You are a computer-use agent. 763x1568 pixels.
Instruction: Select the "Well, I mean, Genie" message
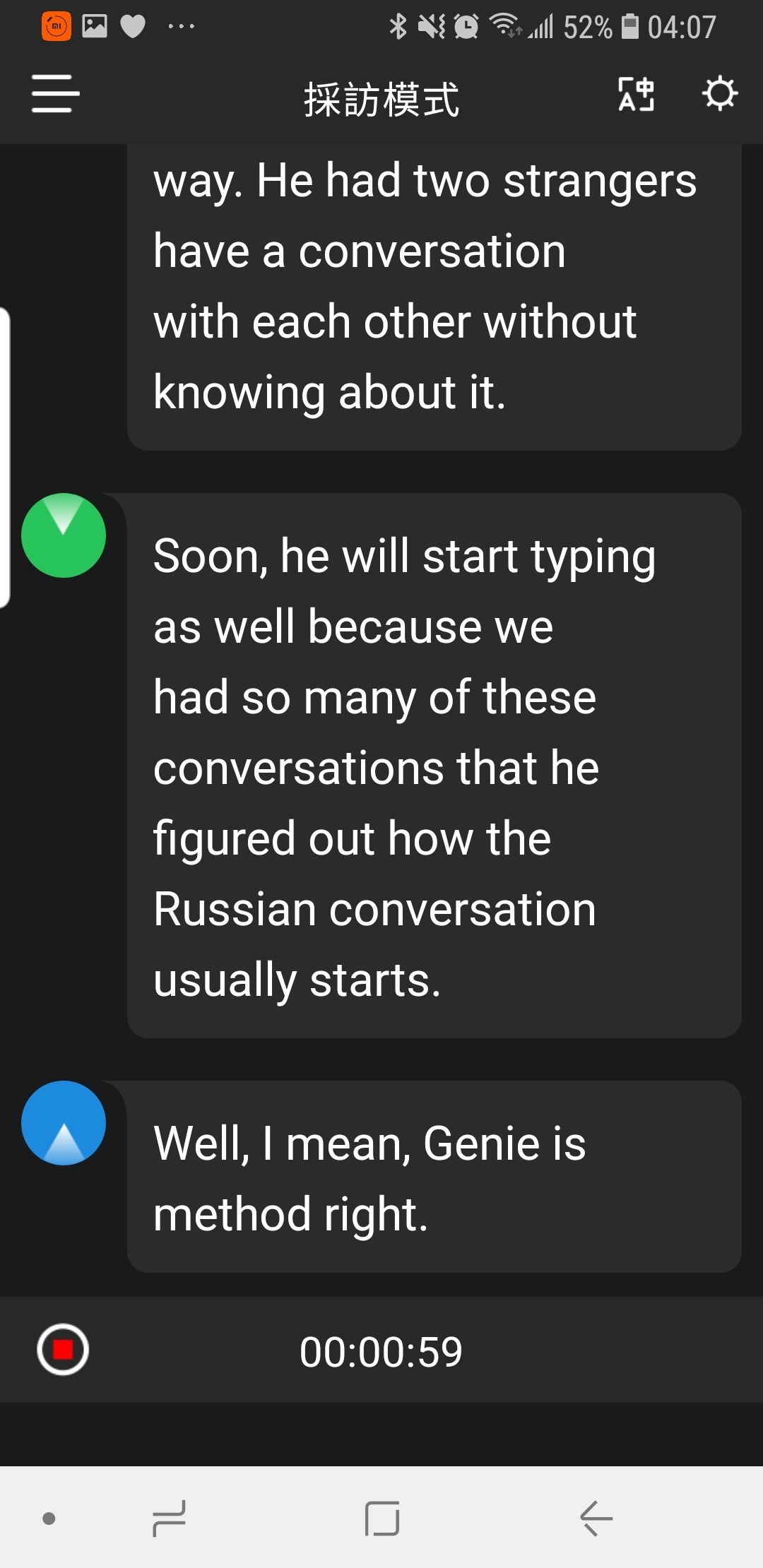click(434, 1177)
